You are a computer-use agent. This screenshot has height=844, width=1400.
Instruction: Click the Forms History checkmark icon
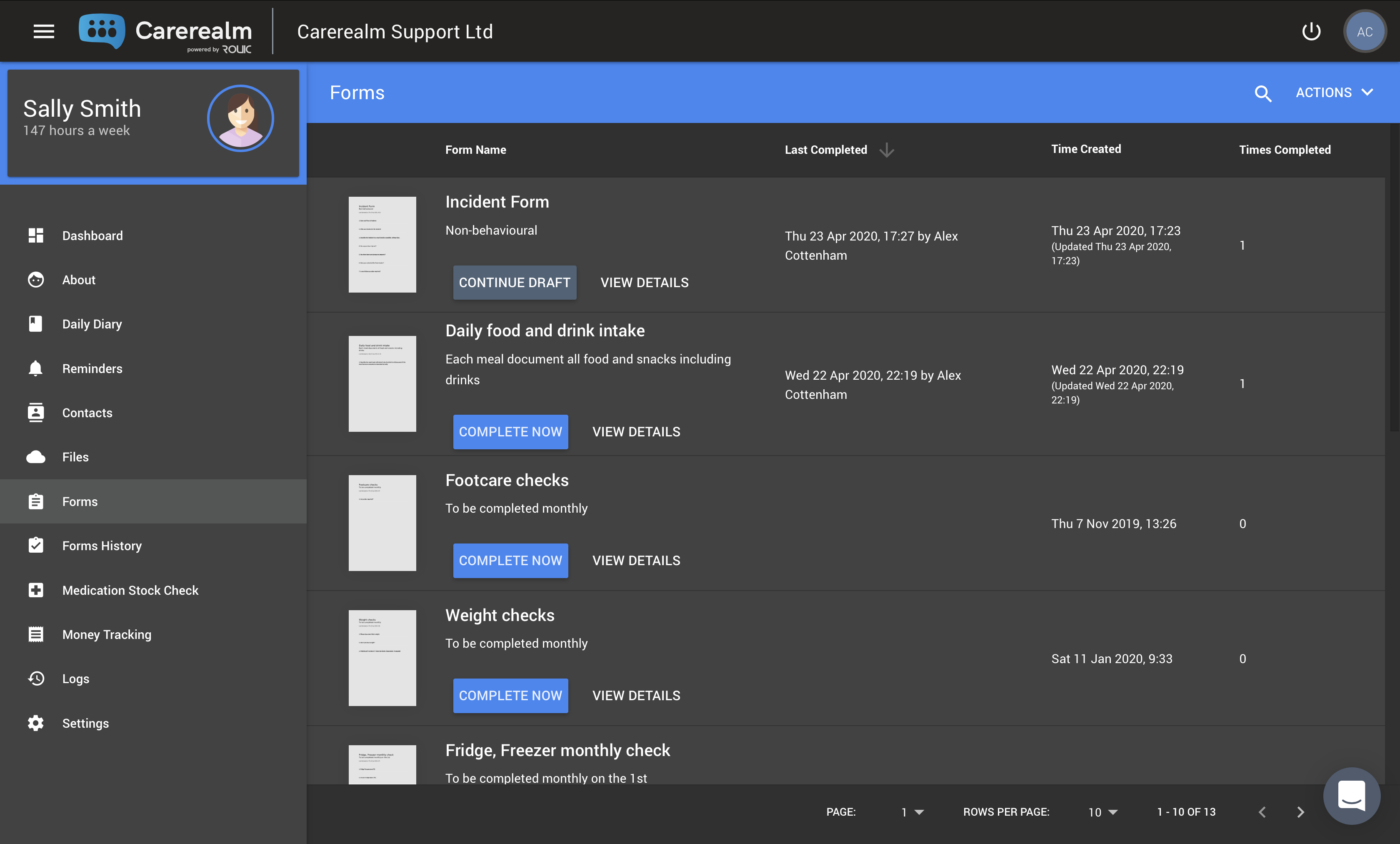(x=36, y=546)
